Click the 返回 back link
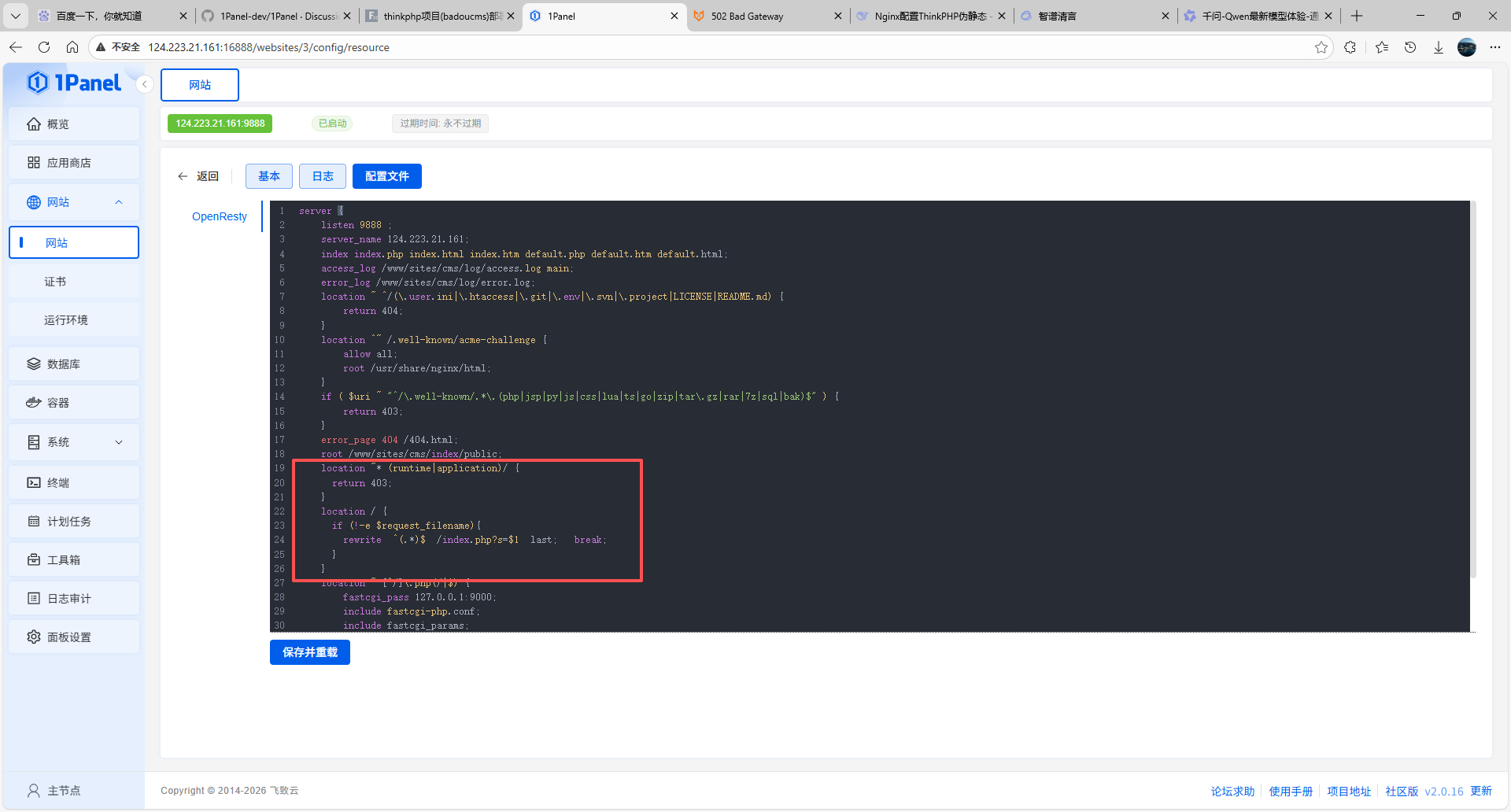The width and height of the screenshot is (1511, 812). [198, 176]
